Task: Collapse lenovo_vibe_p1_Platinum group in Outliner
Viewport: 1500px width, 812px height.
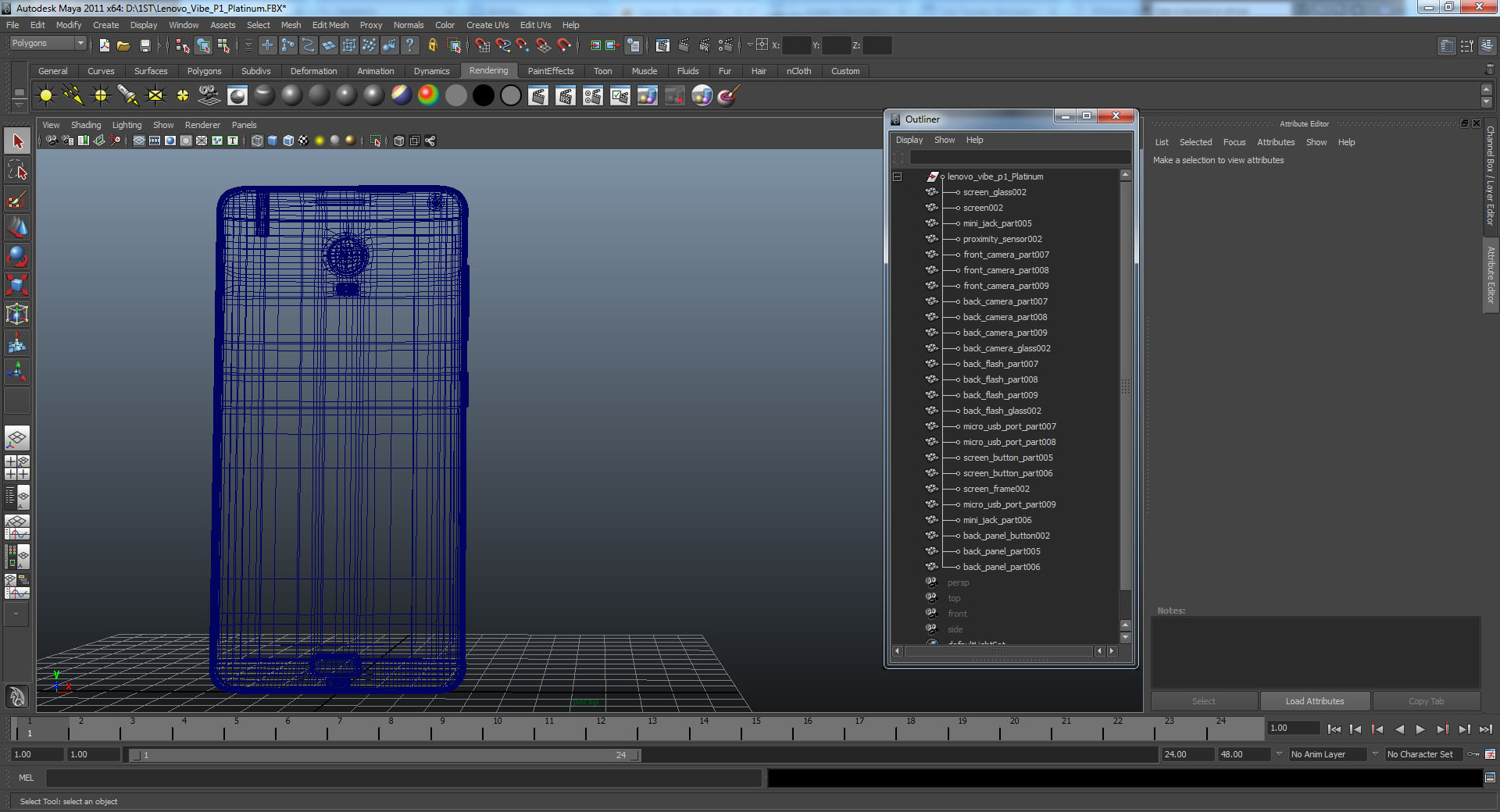Action: click(x=898, y=176)
